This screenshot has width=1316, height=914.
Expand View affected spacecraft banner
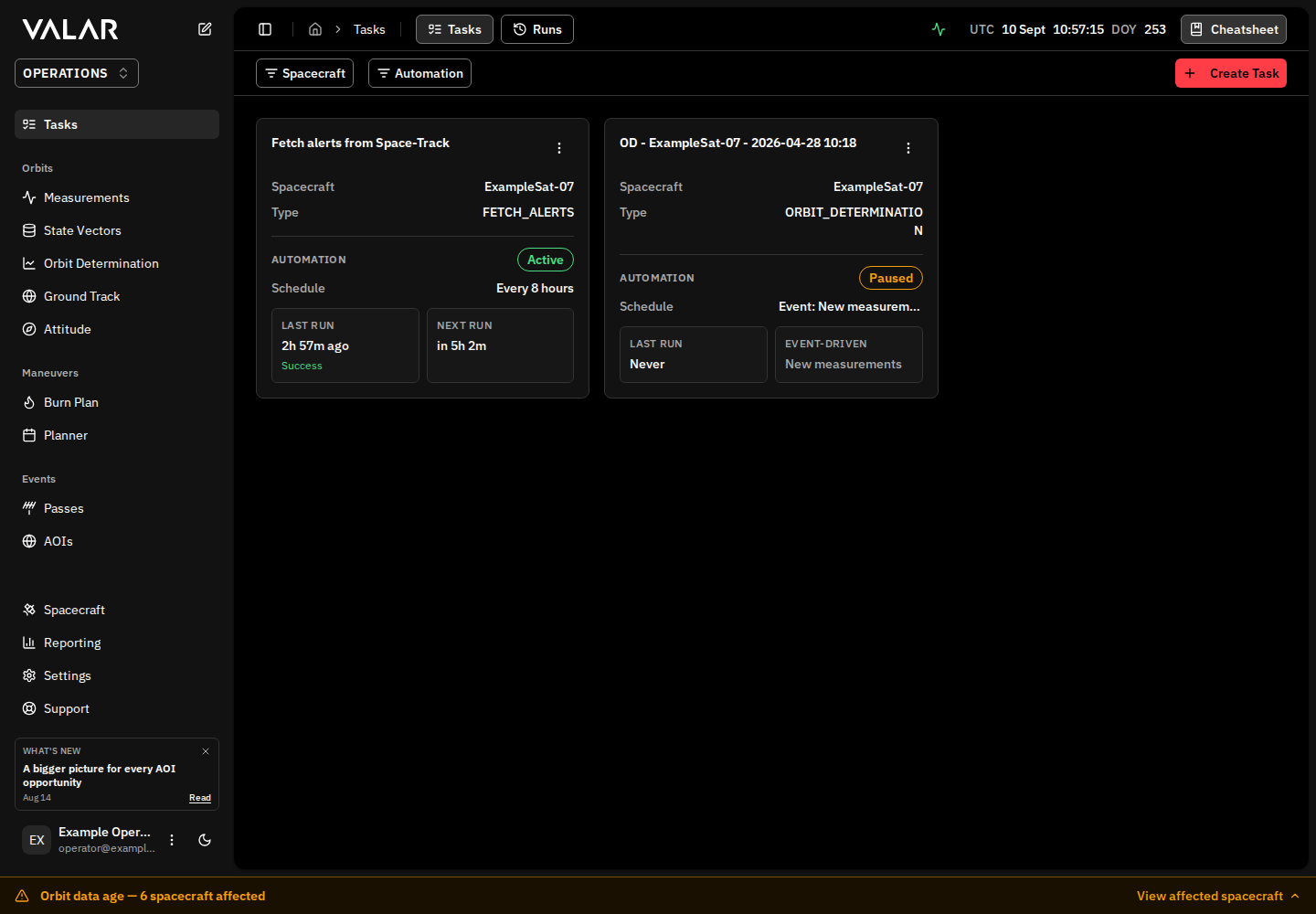(1218, 896)
